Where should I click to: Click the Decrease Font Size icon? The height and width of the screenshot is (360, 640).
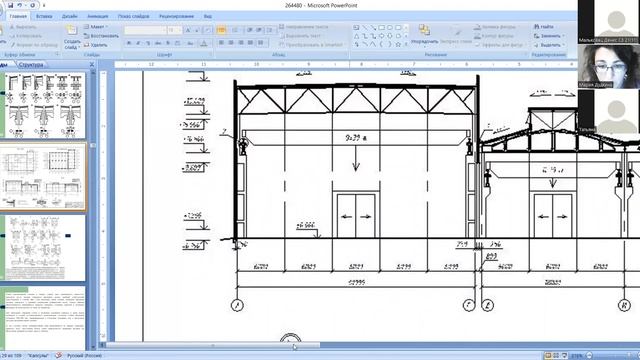[x=196, y=30]
